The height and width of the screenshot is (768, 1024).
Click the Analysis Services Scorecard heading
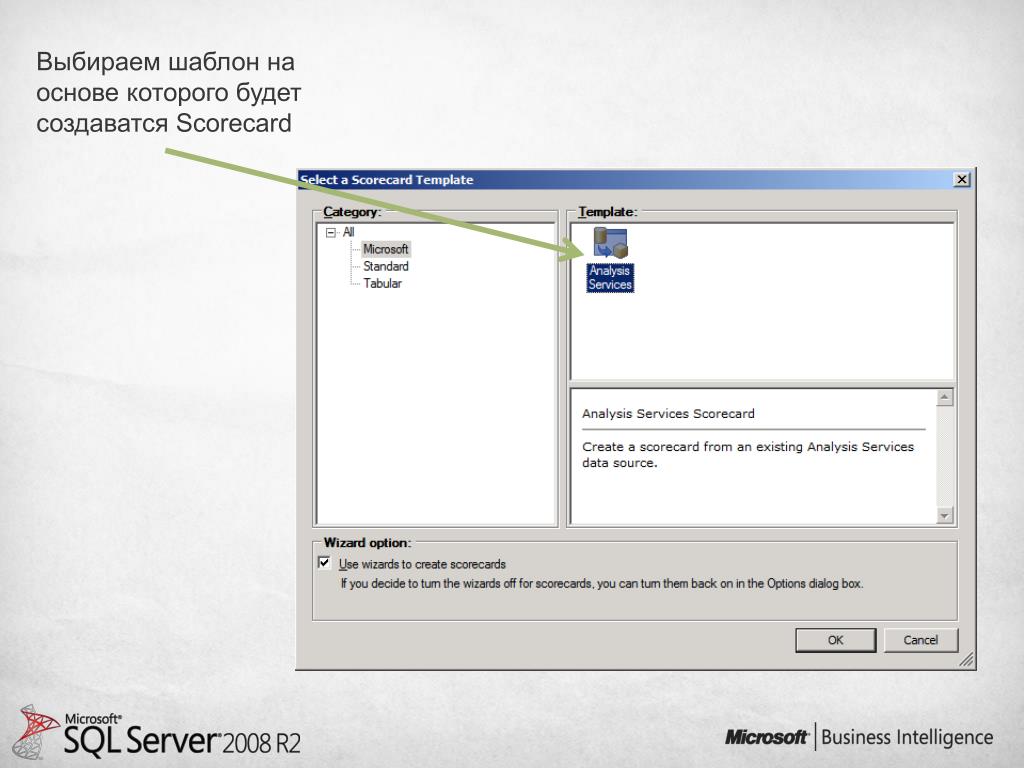point(668,413)
